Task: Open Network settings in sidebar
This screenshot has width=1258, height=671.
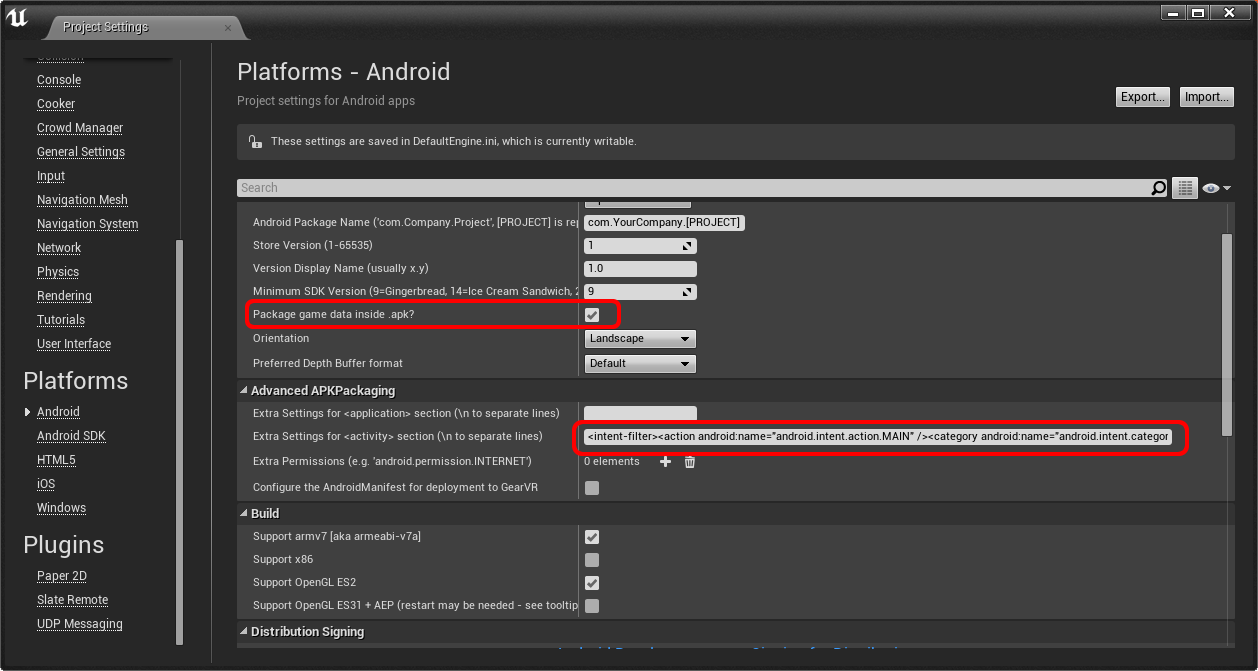Action: (59, 248)
